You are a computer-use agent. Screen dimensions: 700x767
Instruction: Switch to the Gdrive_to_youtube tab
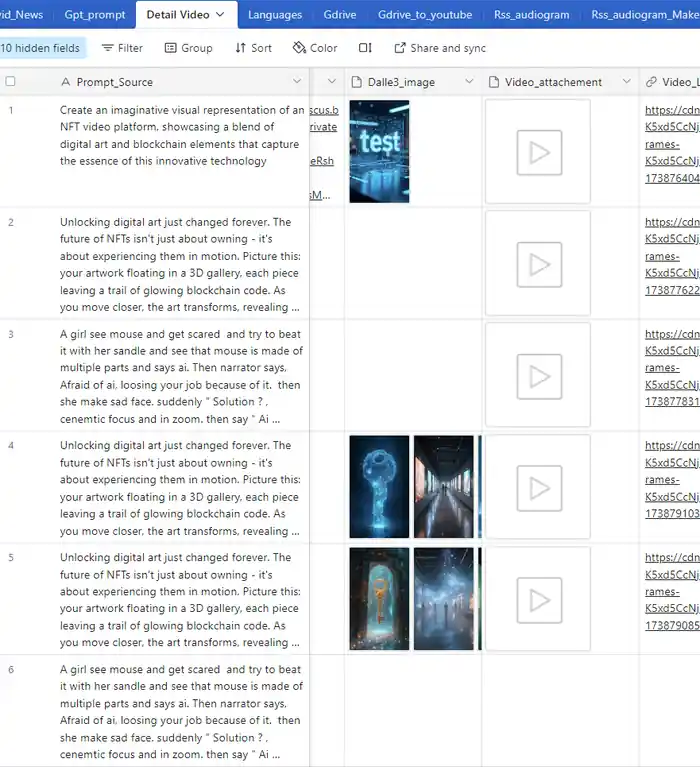[425, 15]
